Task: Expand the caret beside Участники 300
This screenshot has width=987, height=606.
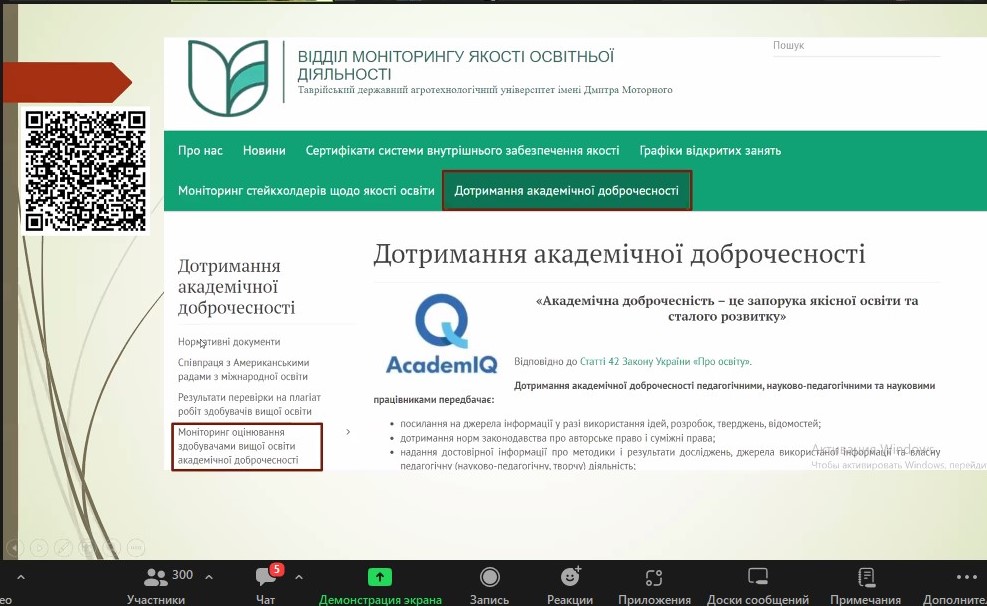Action: coord(209,576)
